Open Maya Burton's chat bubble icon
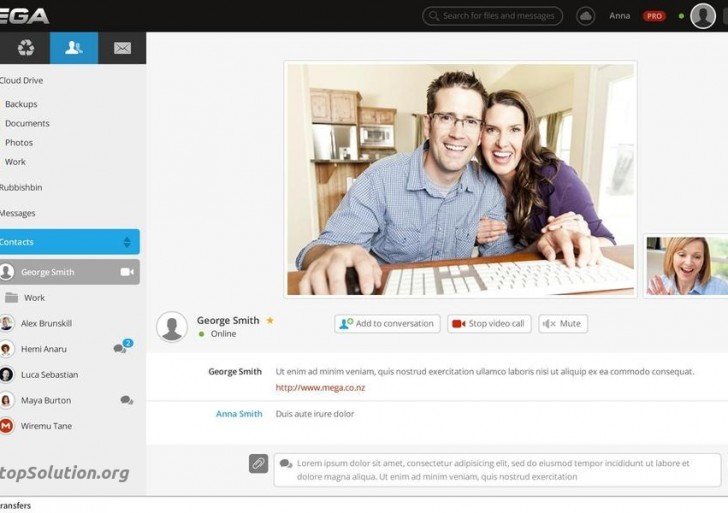Screen dimensions: 728x513 pos(127,400)
